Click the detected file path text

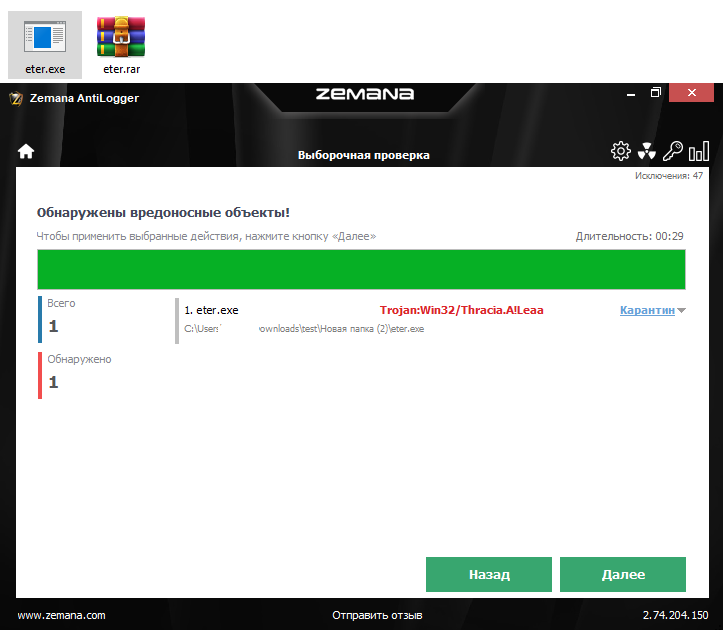(x=304, y=329)
